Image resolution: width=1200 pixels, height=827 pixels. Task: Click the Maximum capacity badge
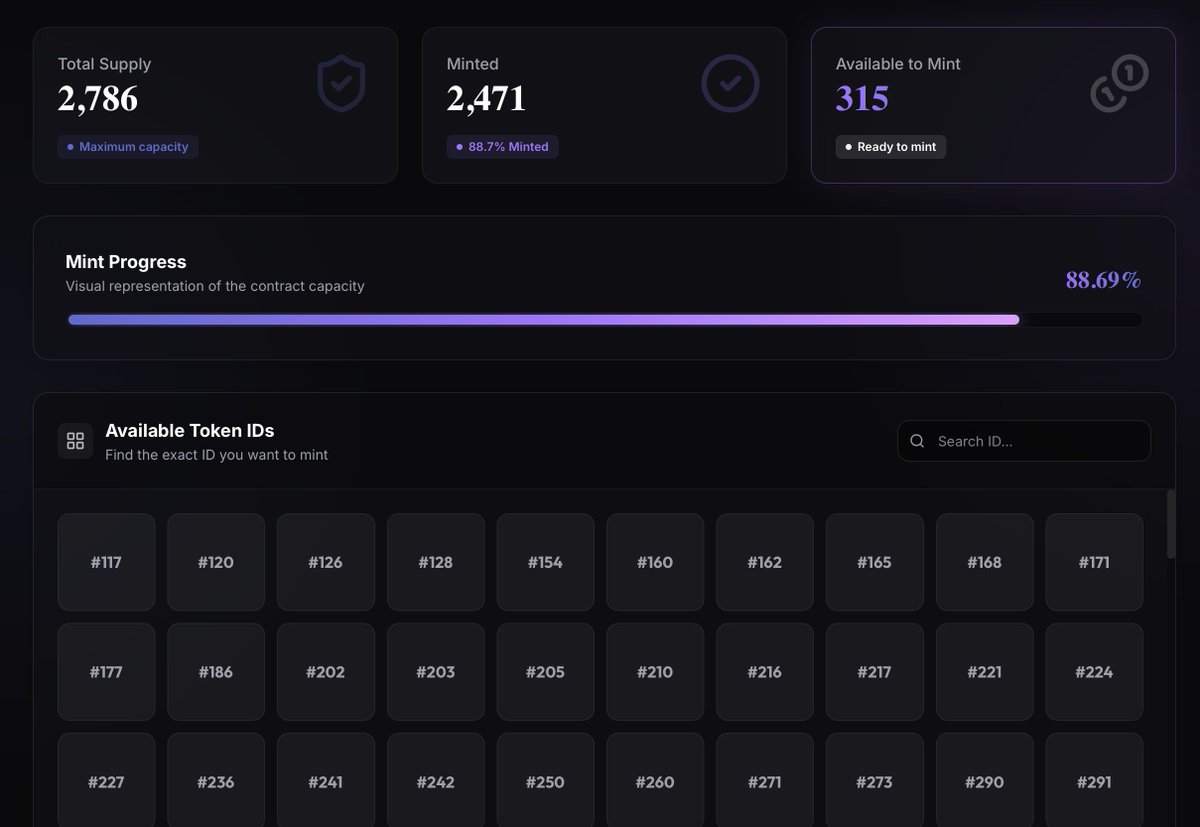[128, 147]
